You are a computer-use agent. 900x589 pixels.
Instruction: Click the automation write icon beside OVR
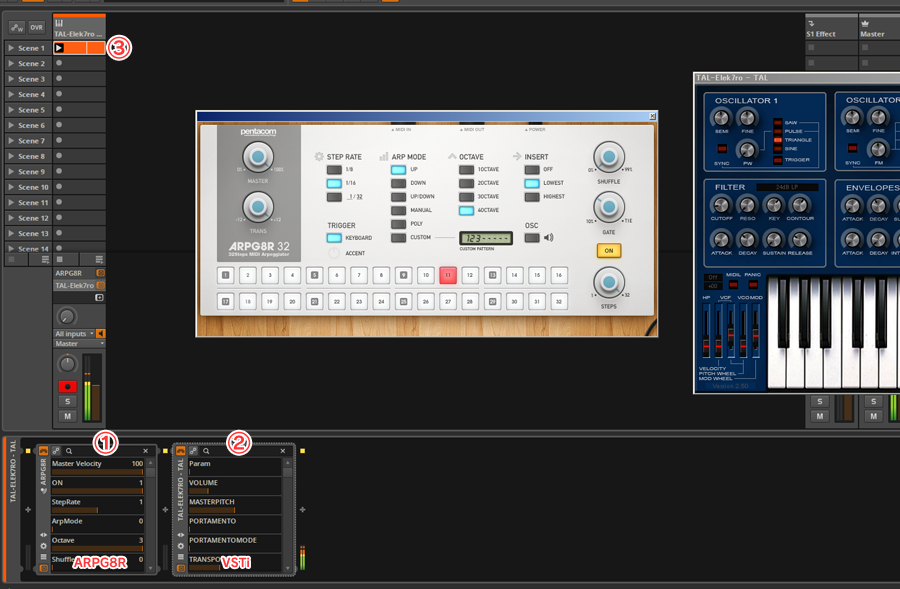17,27
